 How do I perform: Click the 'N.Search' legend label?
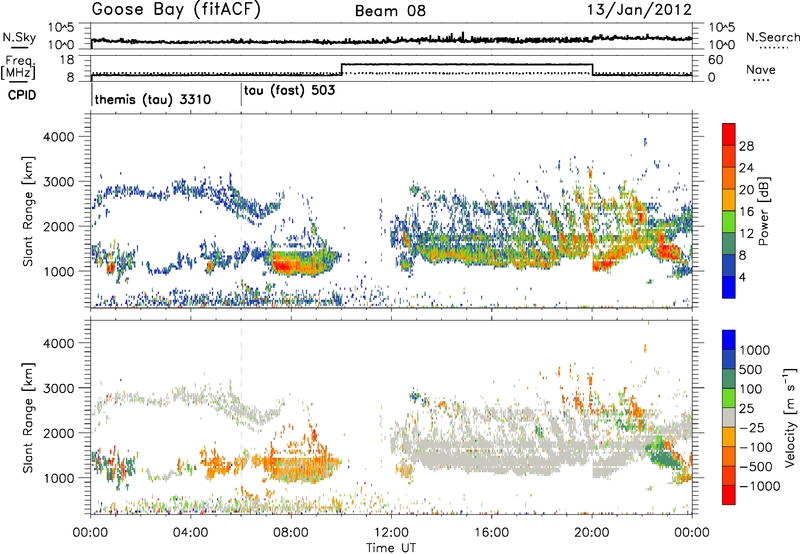click(773, 37)
